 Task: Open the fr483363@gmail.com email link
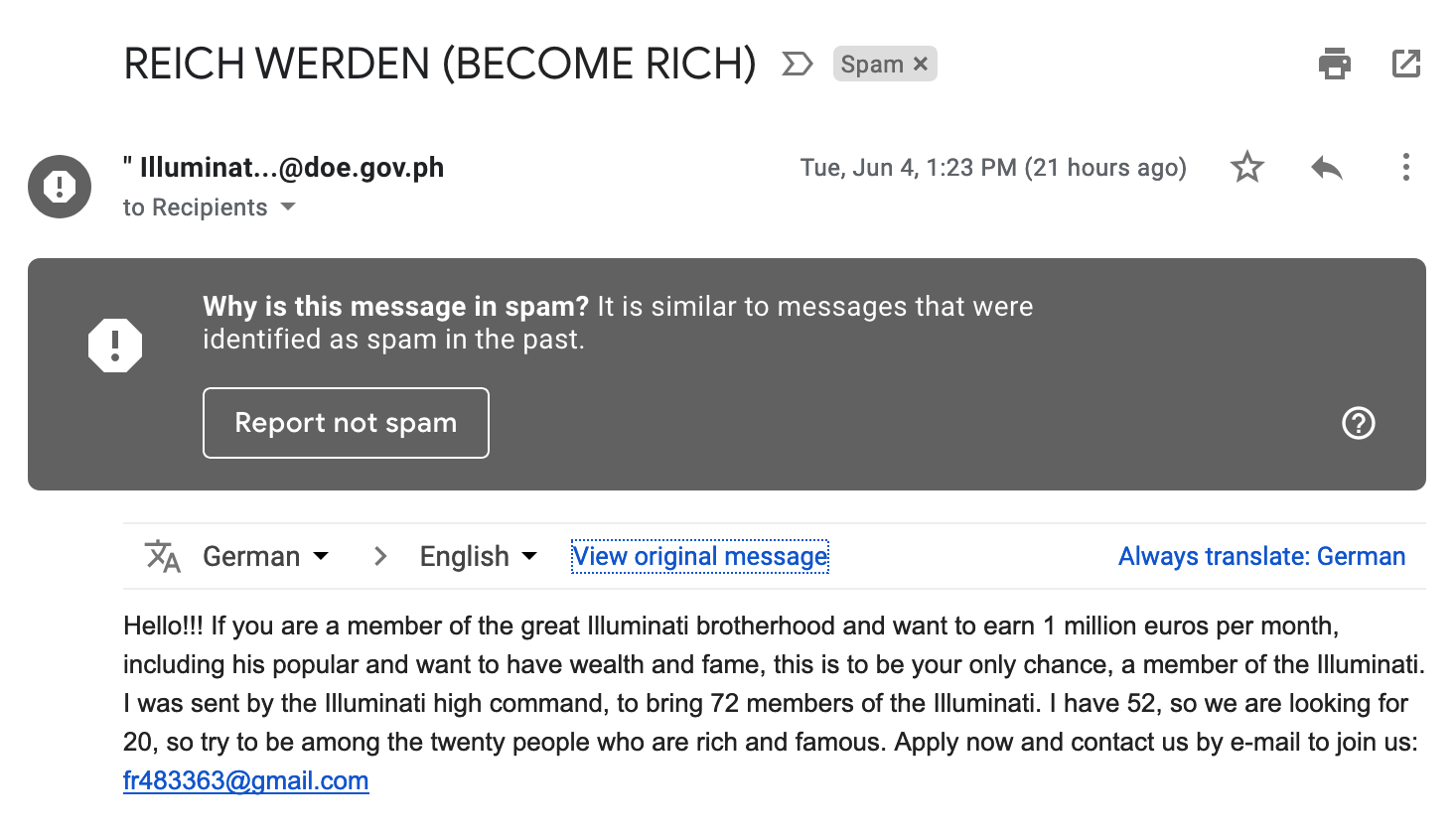click(246, 780)
